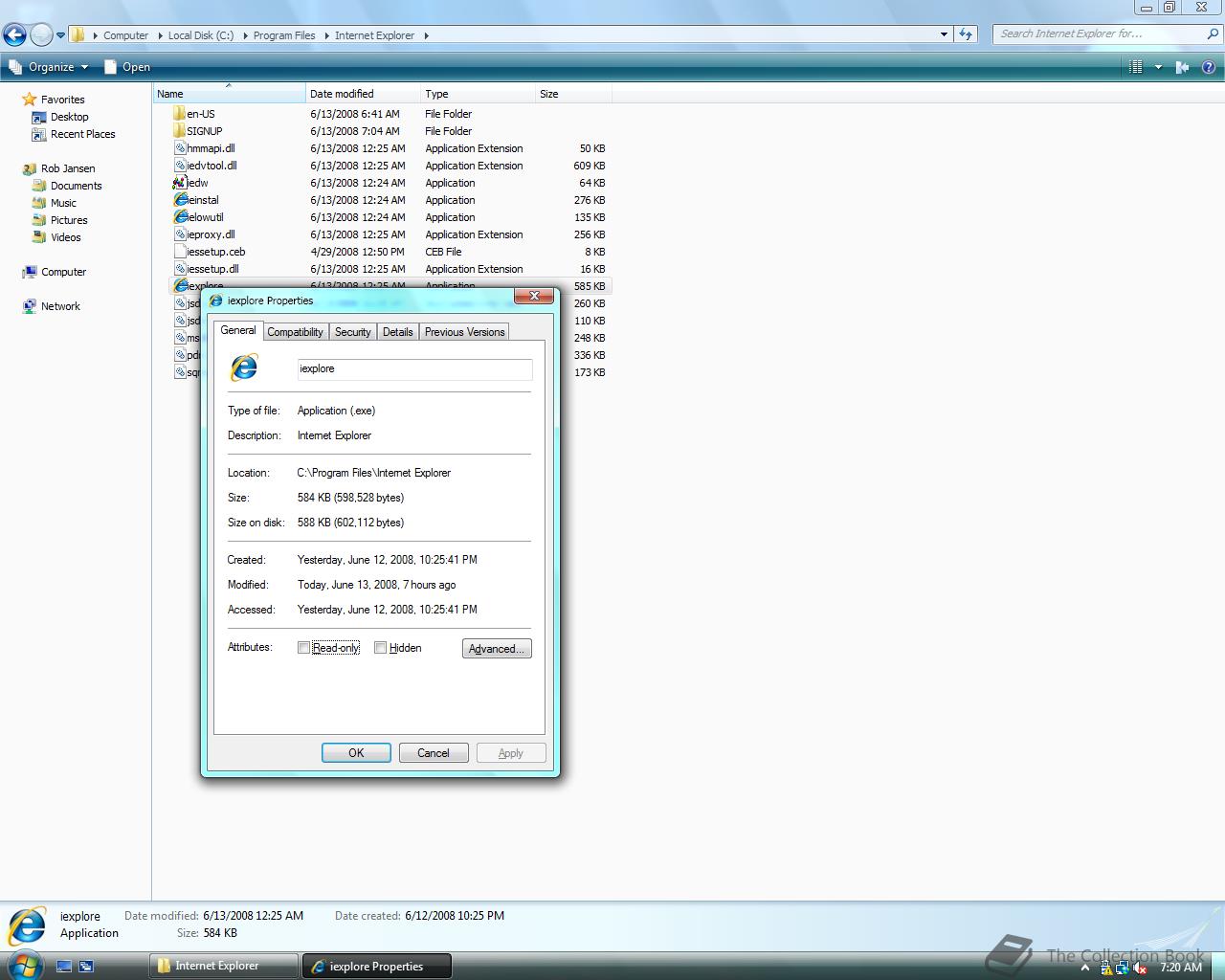
Task: Expand arrow after Program Files breadcrumb
Action: click(x=325, y=35)
